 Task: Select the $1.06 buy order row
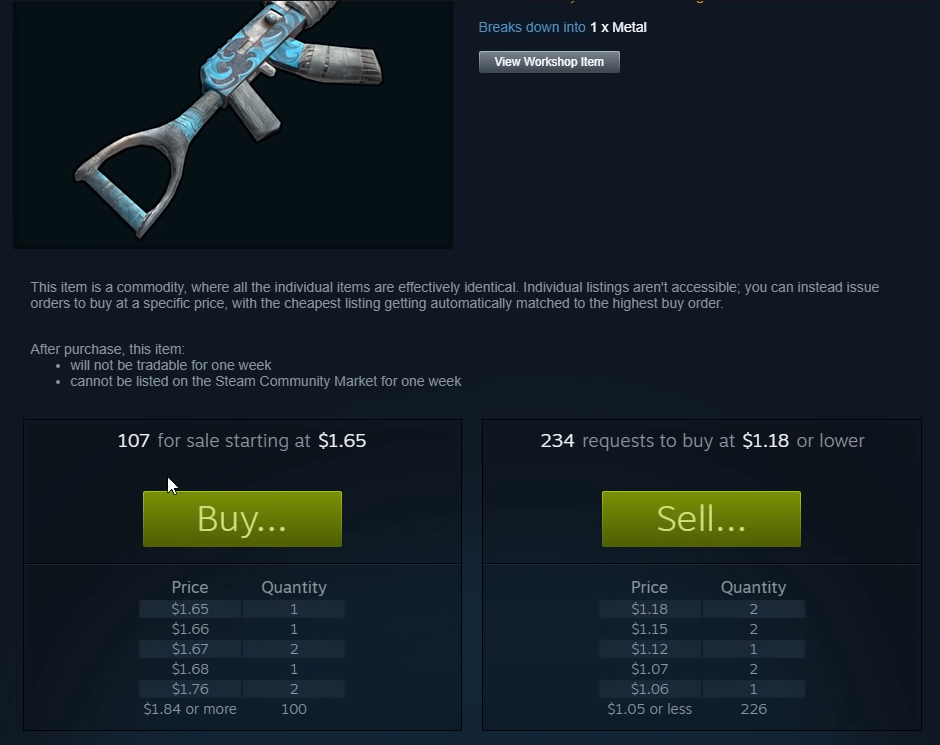[x=701, y=689]
